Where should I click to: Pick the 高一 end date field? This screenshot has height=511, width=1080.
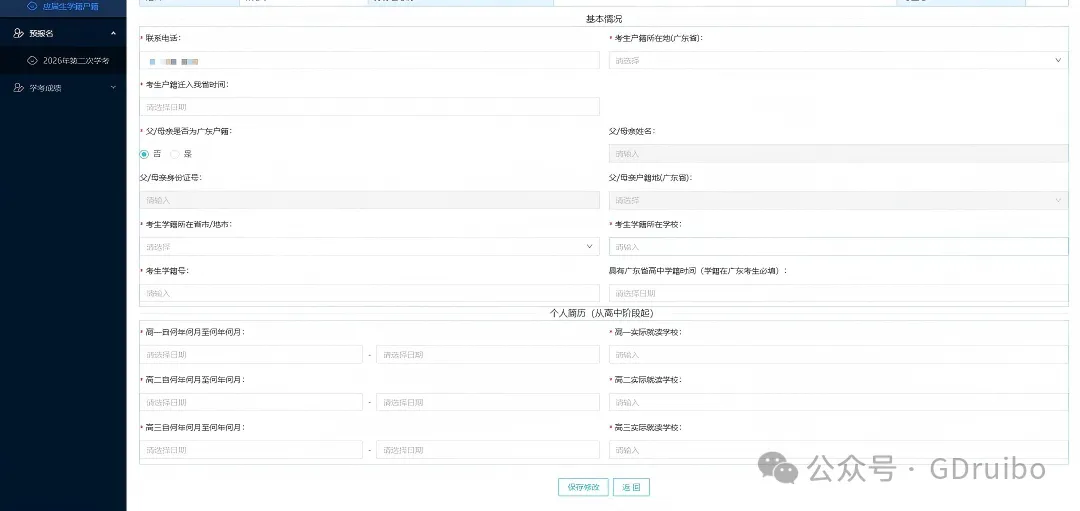click(x=488, y=355)
